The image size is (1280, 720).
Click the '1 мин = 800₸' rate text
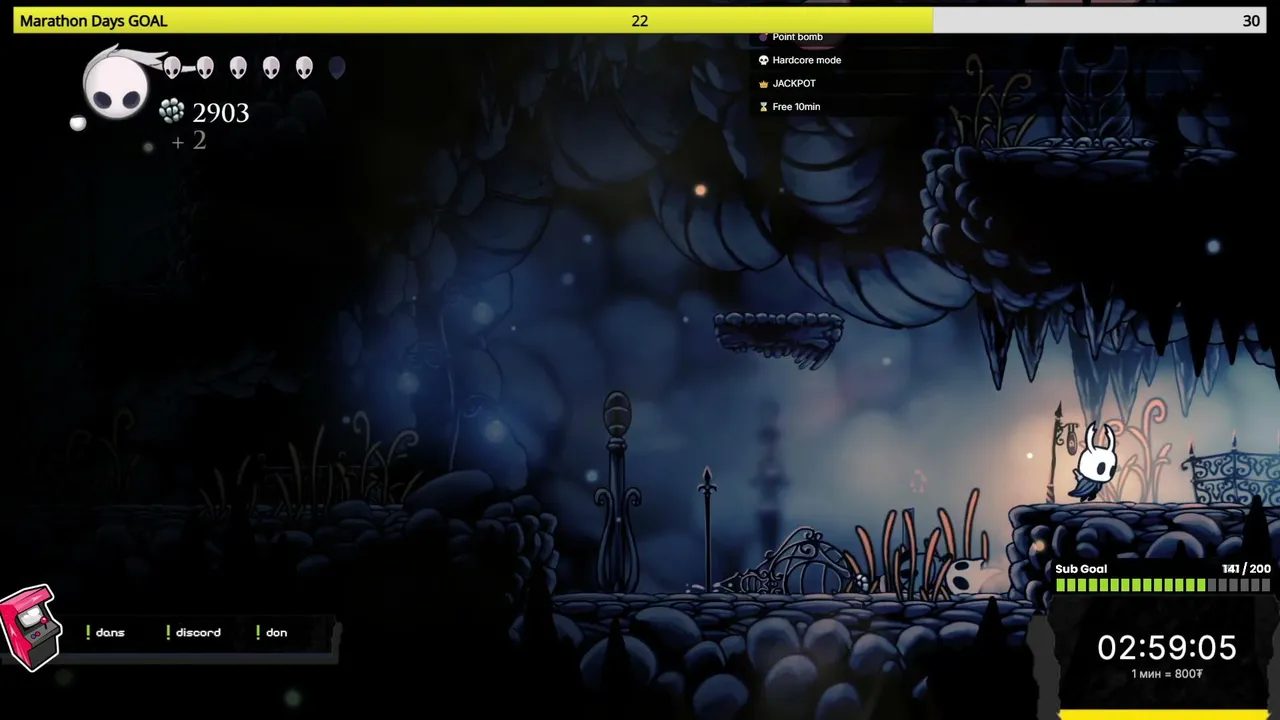tap(1166, 674)
